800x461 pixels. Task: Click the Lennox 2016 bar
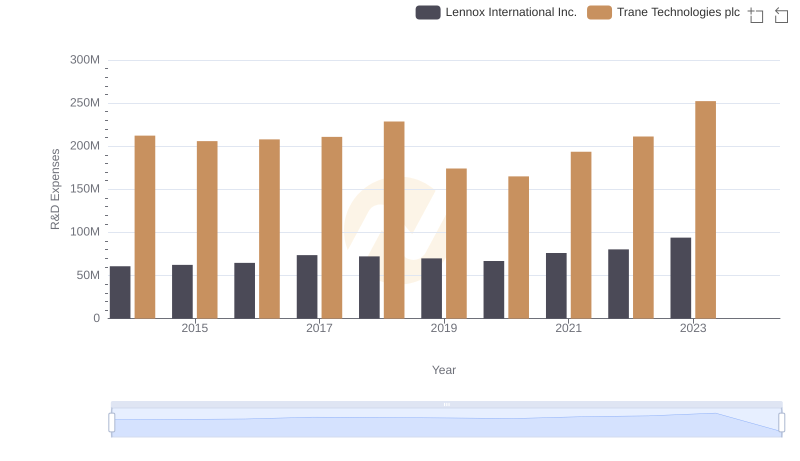pyautogui.click(x=244, y=291)
